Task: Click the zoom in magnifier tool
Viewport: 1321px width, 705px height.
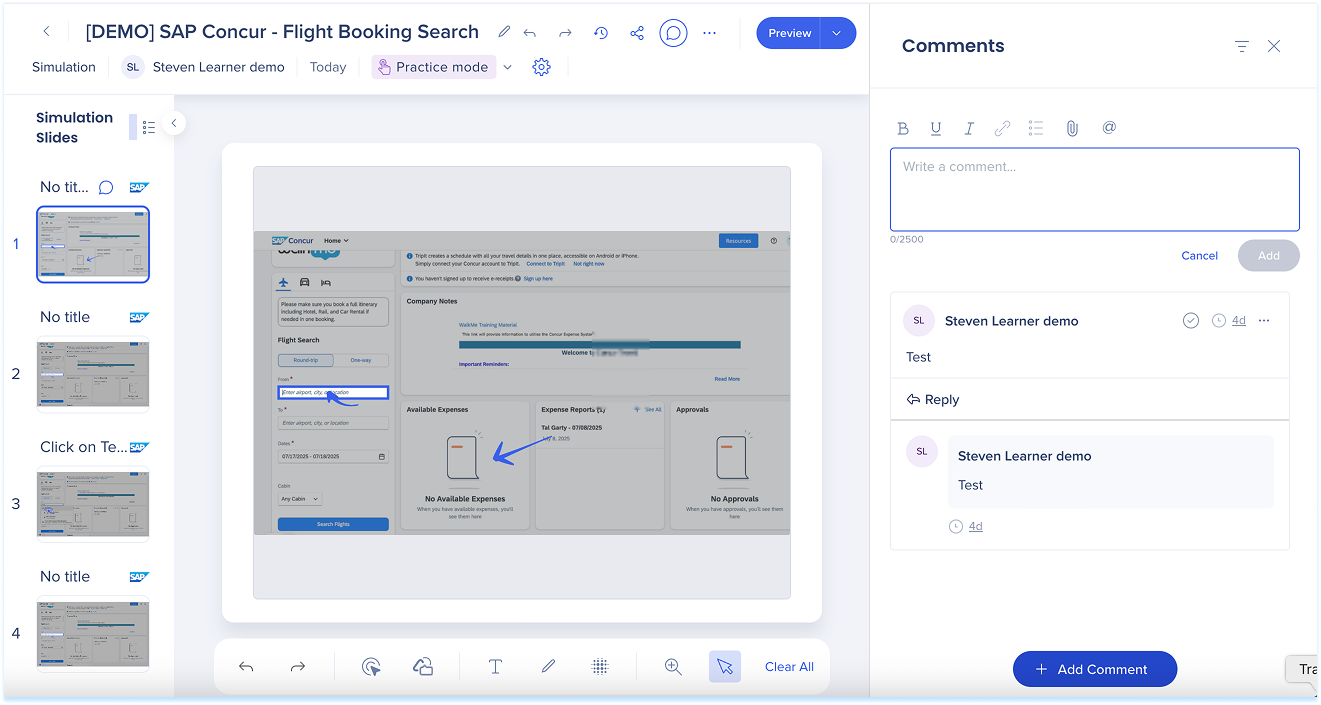Action: (673, 667)
